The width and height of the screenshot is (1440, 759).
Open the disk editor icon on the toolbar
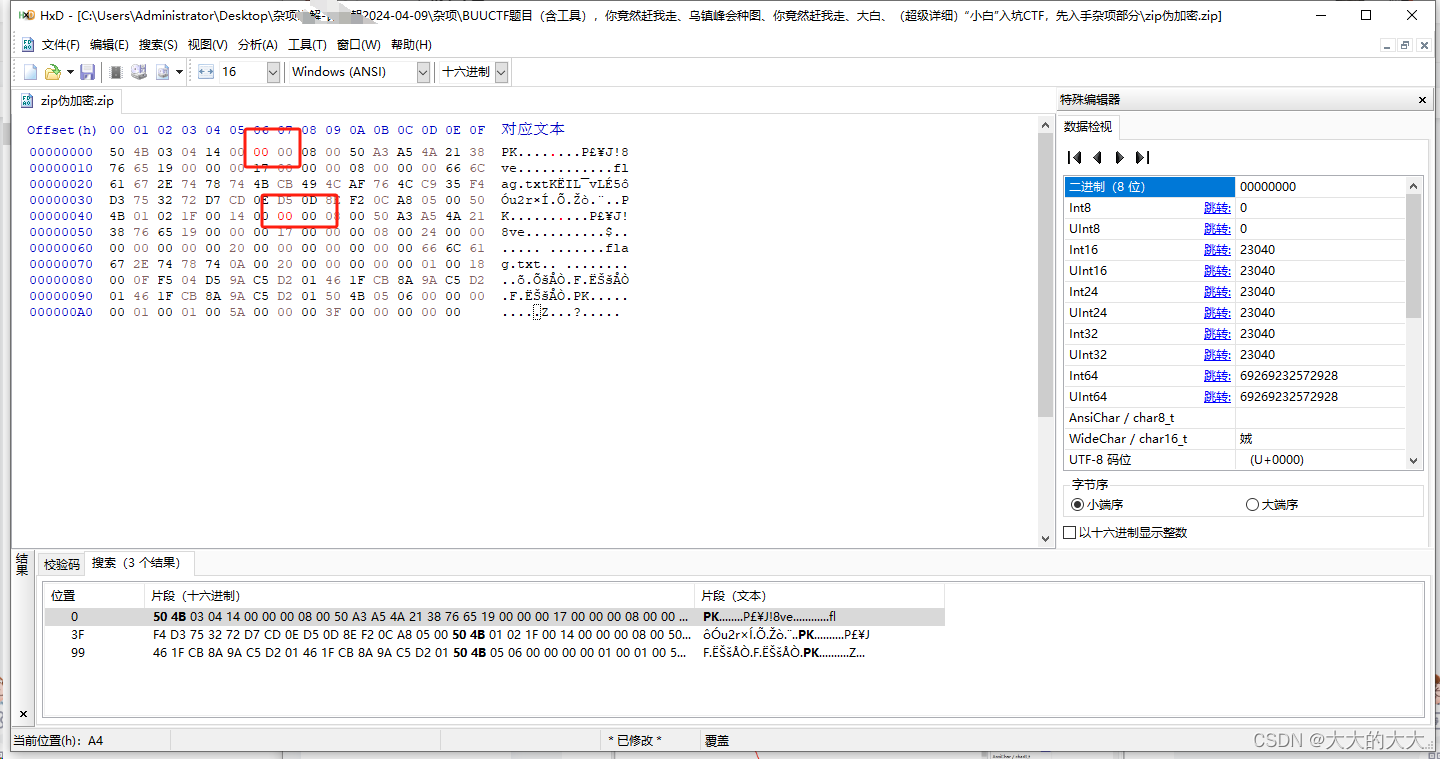[x=140, y=71]
